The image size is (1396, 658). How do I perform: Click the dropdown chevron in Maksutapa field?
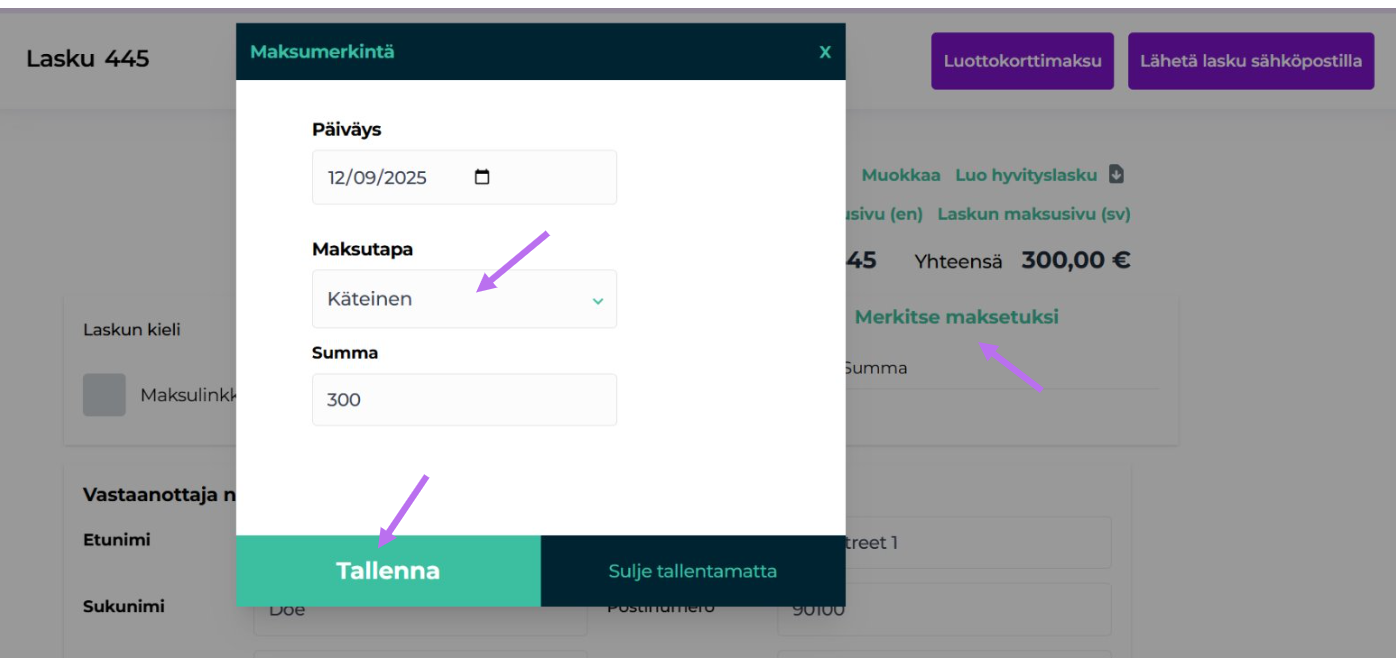tap(597, 298)
